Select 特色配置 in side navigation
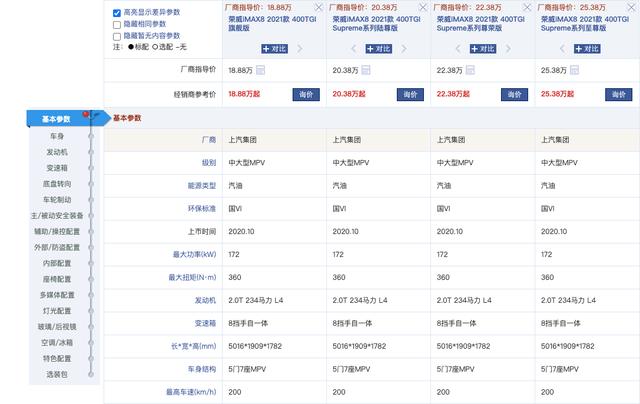The image size is (640, 404). click(57, 359)
